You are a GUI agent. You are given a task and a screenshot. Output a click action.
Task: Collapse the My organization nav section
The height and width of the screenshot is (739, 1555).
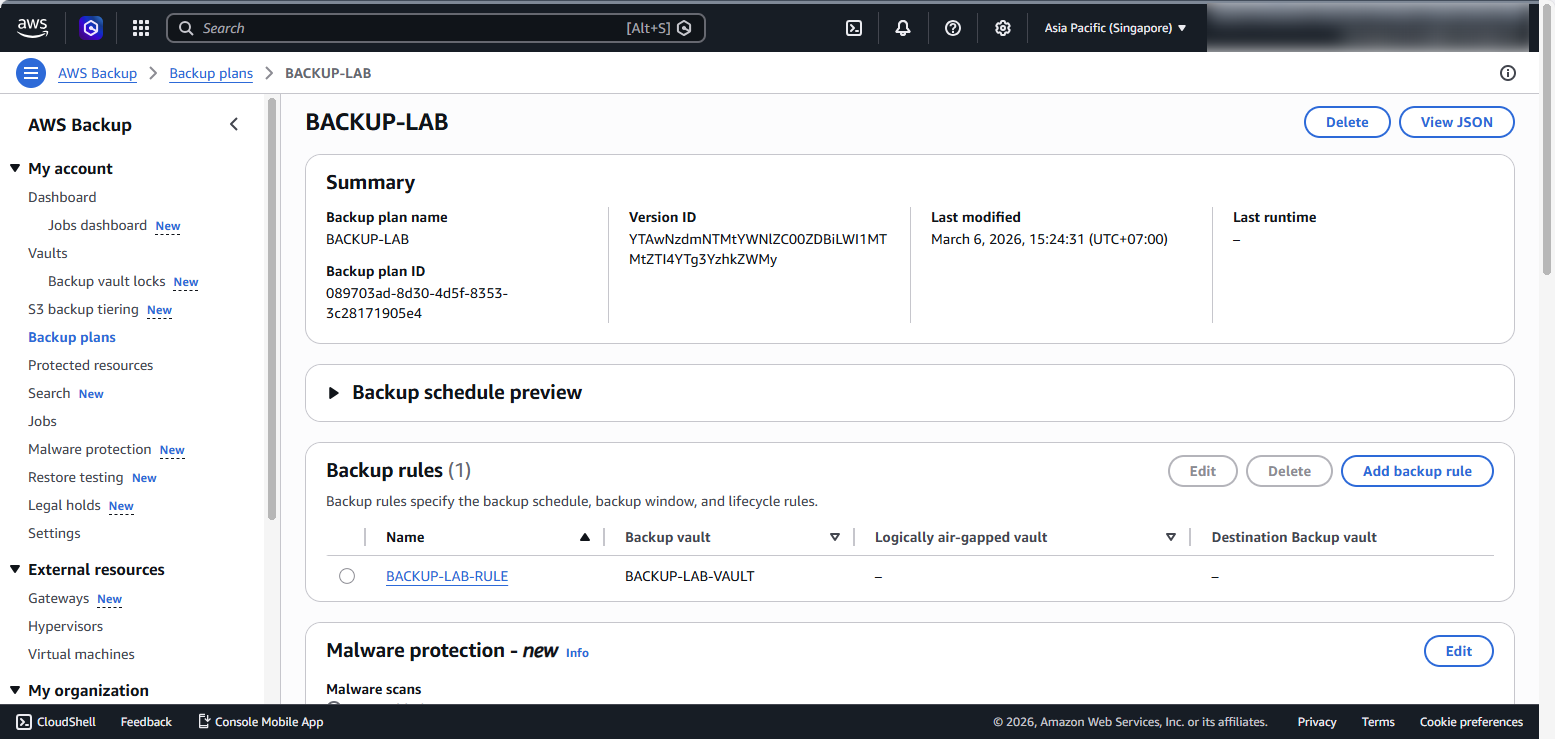[15, 690]
